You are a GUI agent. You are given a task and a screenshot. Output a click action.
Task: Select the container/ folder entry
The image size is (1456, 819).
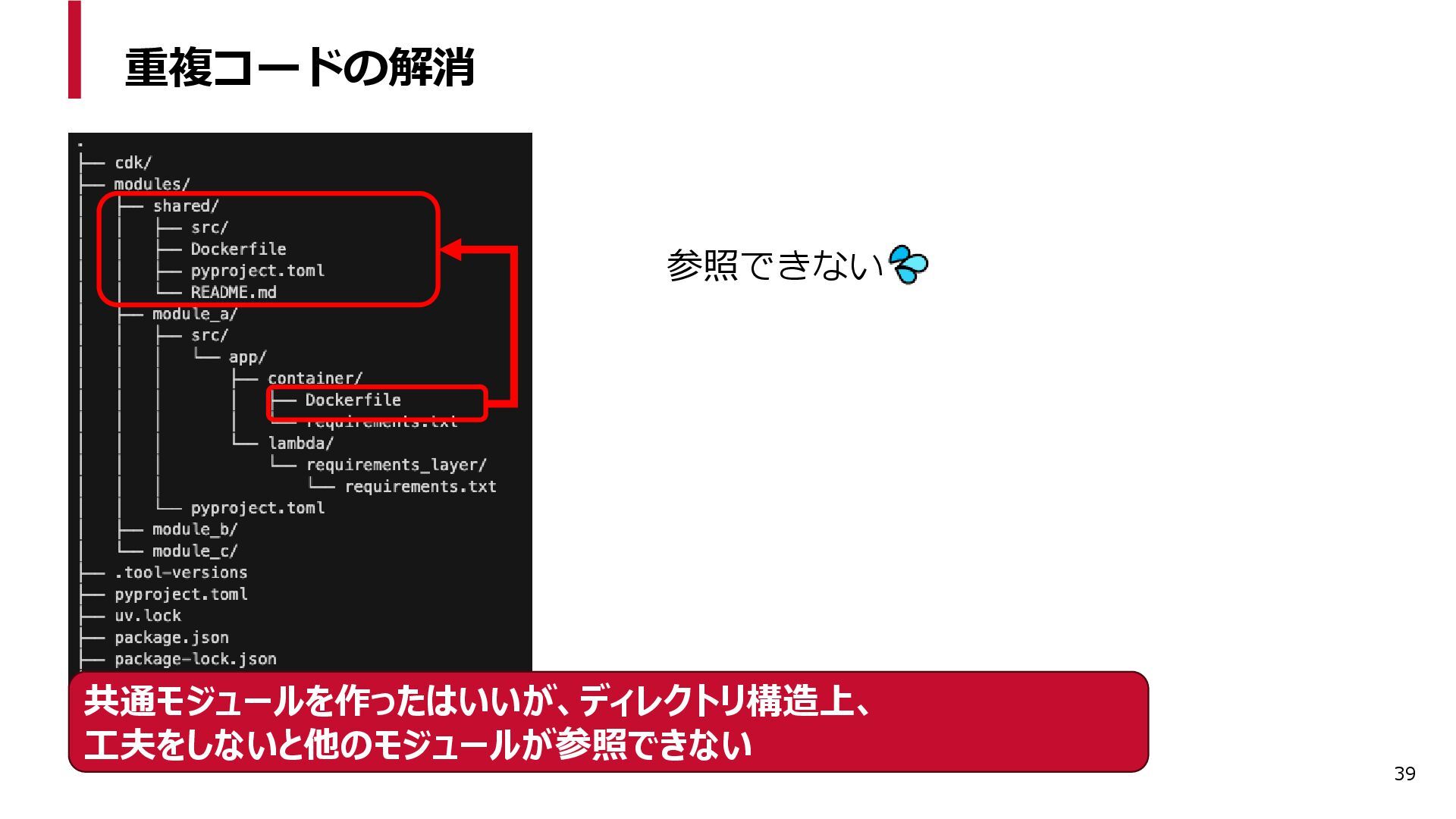pos(315,378)
